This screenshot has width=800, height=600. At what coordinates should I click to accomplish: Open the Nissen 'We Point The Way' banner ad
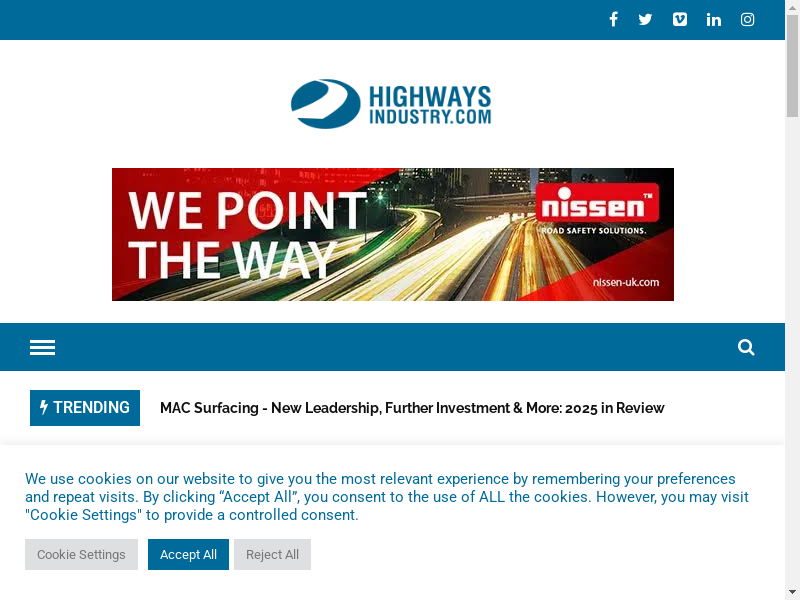(393, 234)
